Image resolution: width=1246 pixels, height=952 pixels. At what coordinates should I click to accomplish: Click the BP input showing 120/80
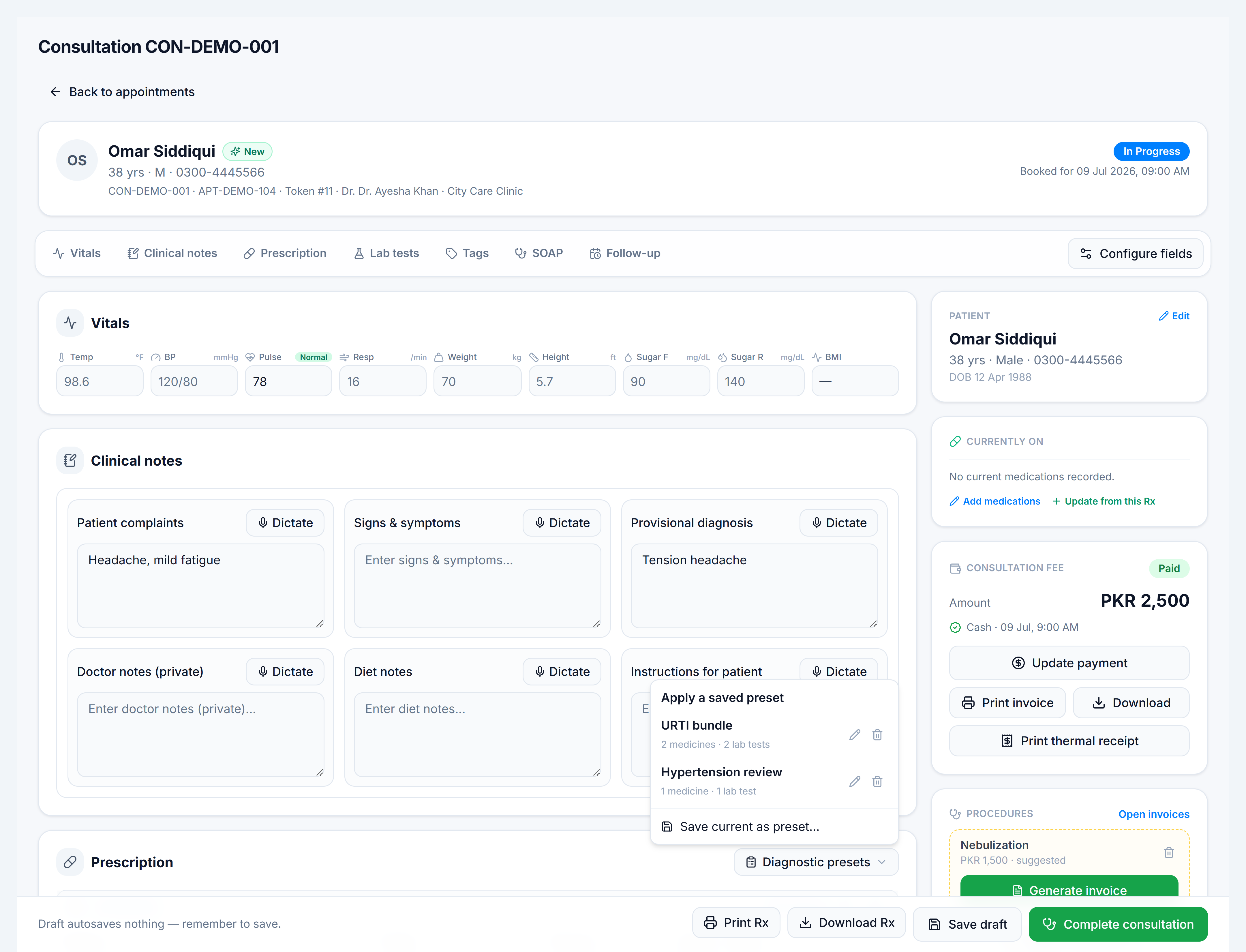tap(194, 381)
